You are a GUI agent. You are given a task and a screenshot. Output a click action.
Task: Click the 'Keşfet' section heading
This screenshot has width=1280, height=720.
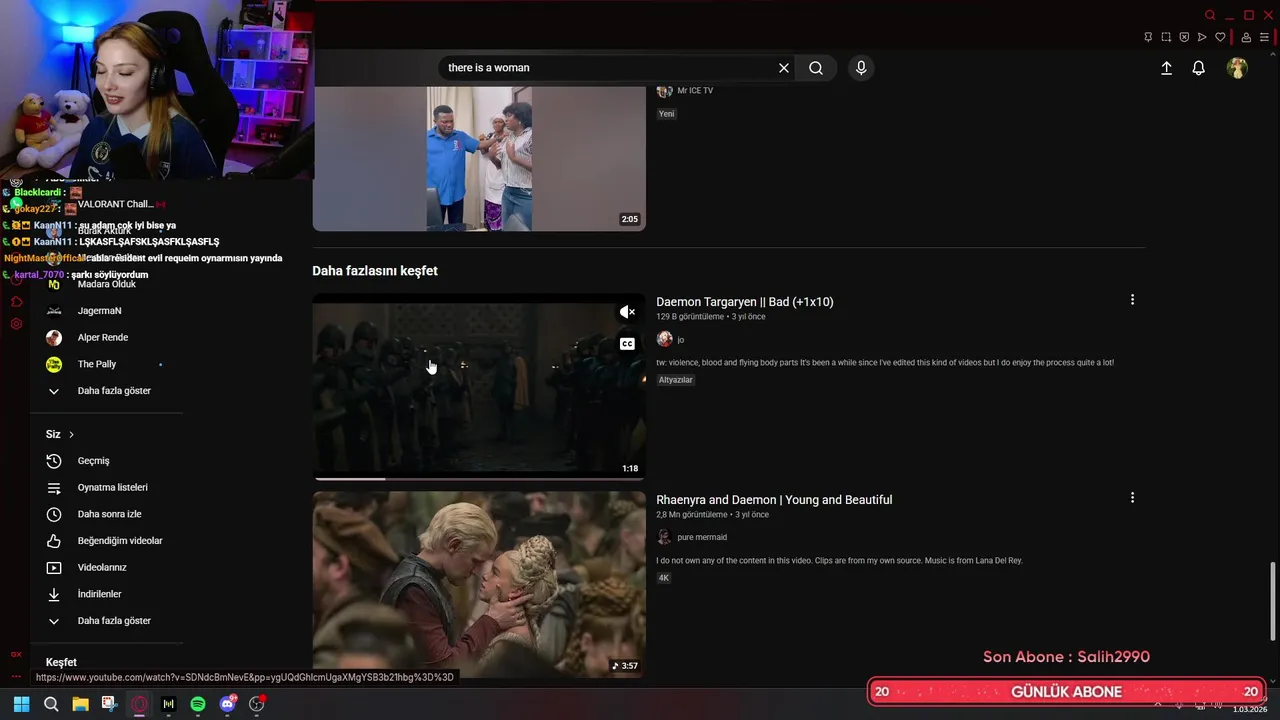(61, 663)
